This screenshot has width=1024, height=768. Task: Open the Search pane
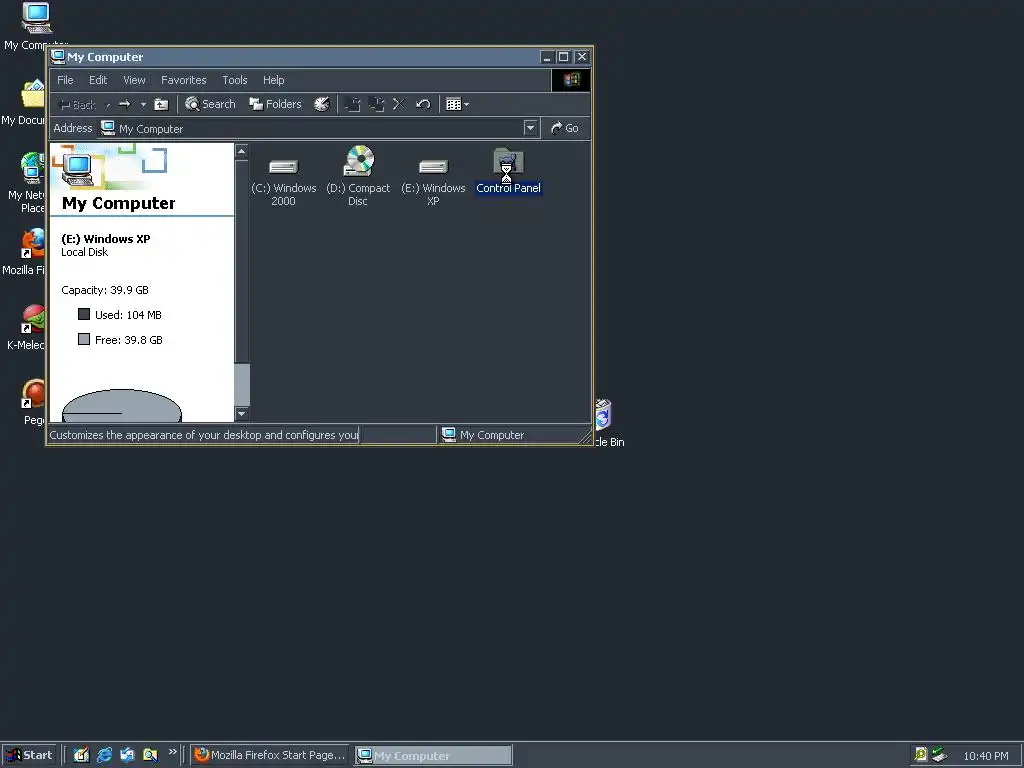tap(210, 104)
